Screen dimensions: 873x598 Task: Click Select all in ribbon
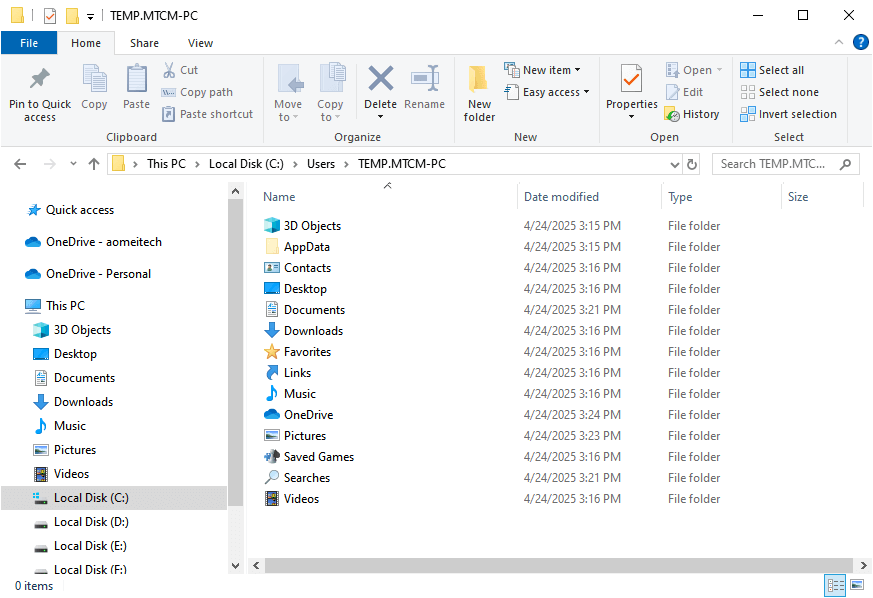tap(772, 70)
